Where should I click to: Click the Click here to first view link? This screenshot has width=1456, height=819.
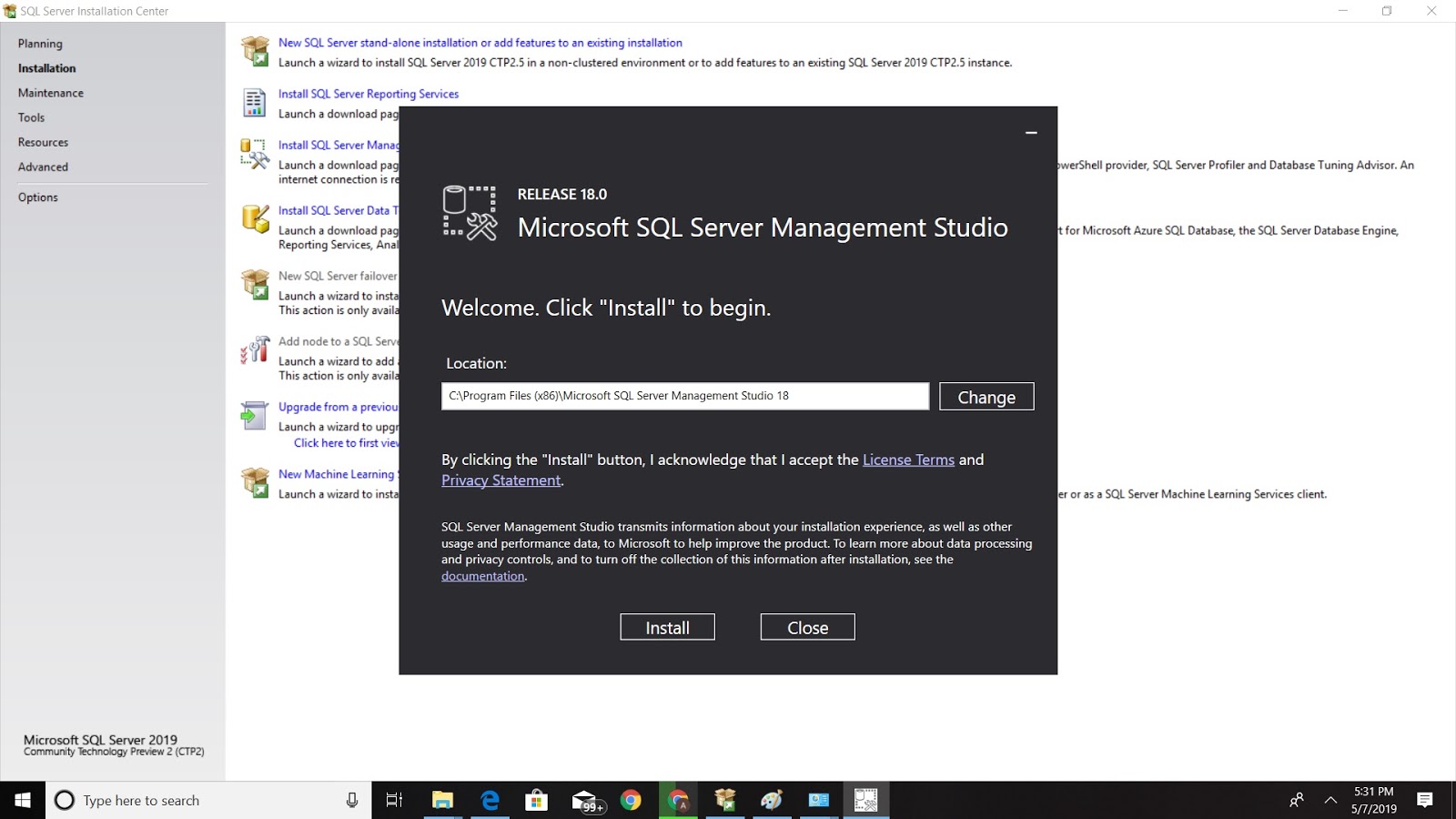[346, 443]
